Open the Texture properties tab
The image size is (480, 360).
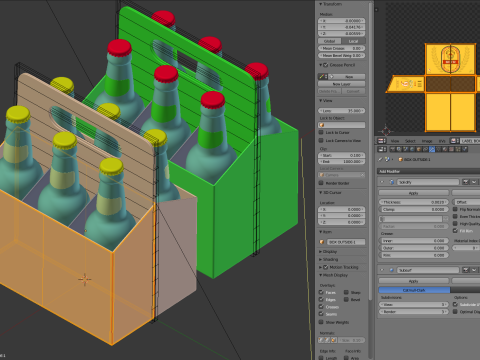[x=451, y=149]
